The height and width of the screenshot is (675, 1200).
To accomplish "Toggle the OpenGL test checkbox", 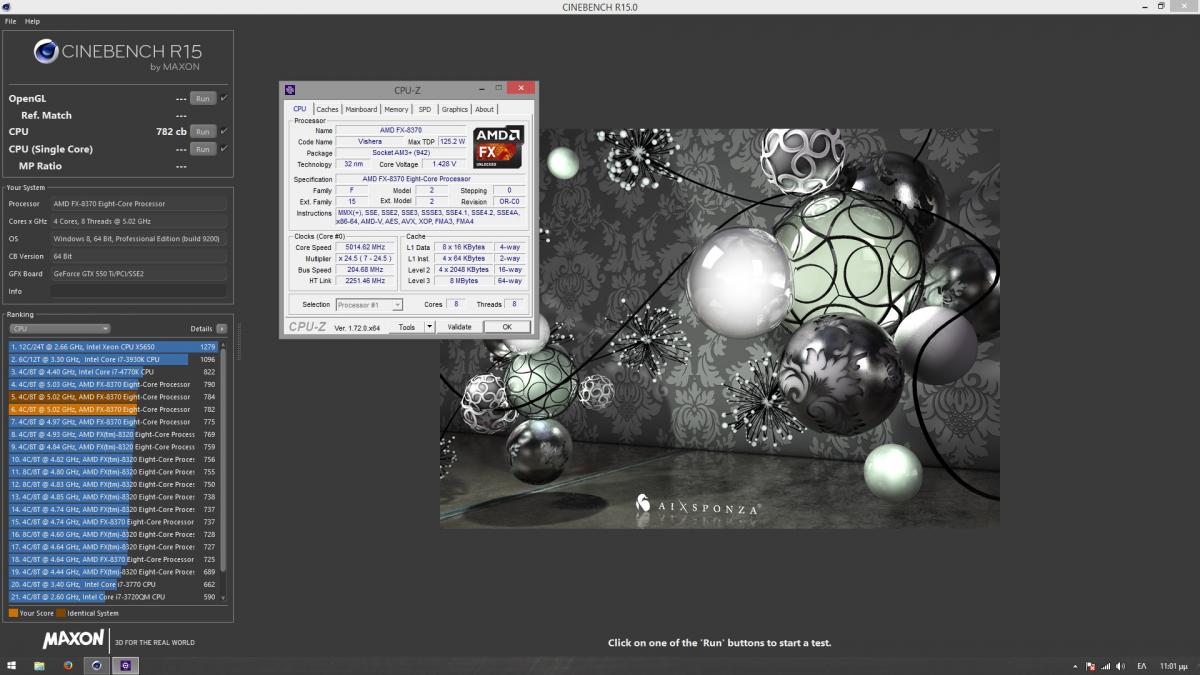I will point(224,98).
